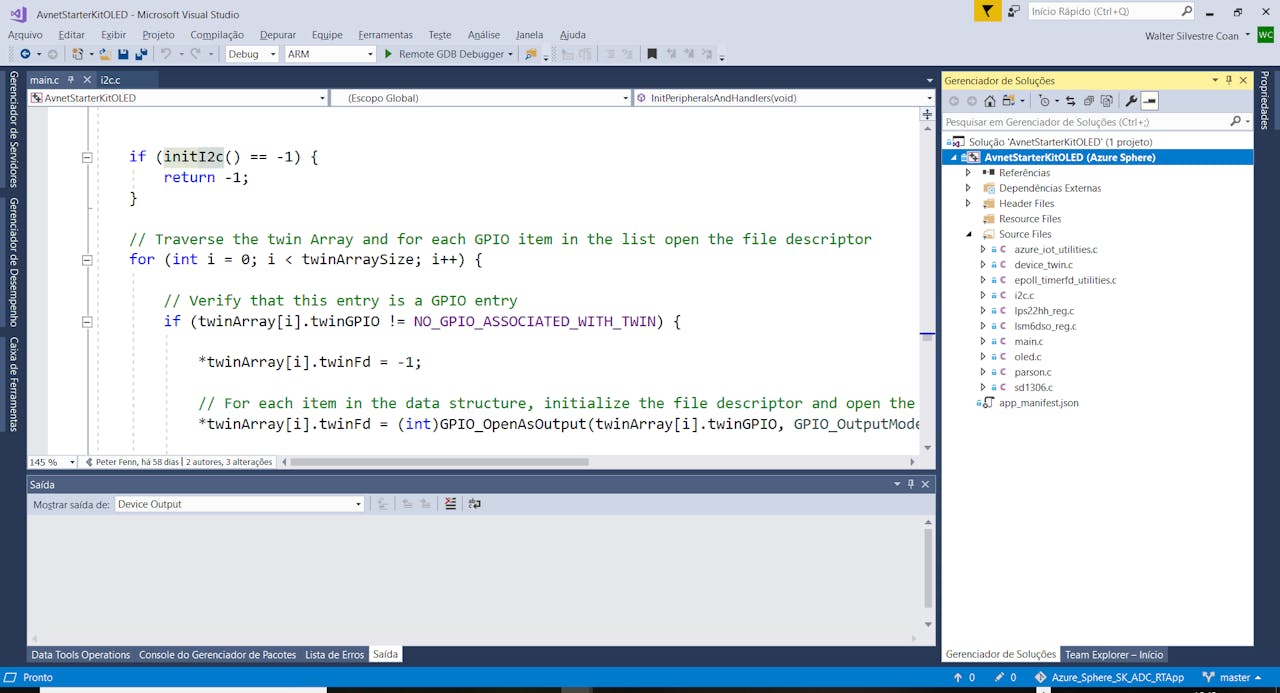Click the Home icon in Solution Explorer
The image size is (1280, 693).
(990, 101)
